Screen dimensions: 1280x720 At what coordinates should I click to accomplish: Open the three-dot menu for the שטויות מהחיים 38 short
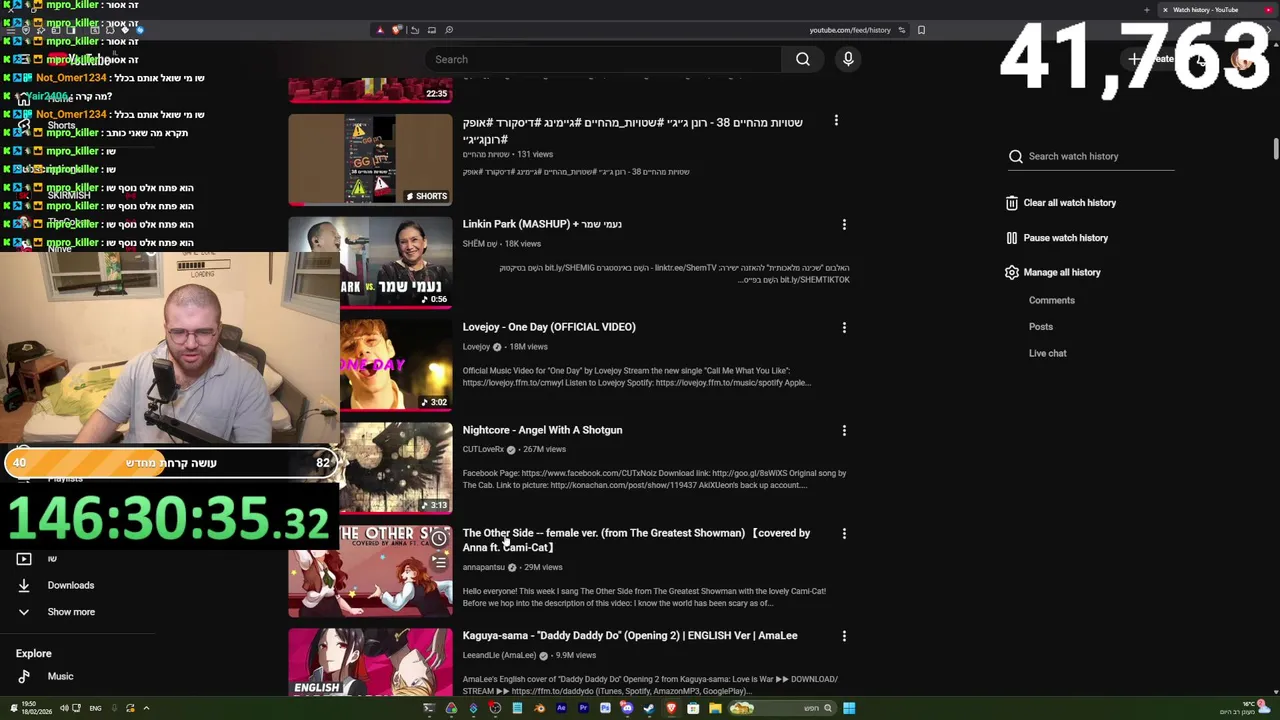pyautogui.click(x=836, y=121)
